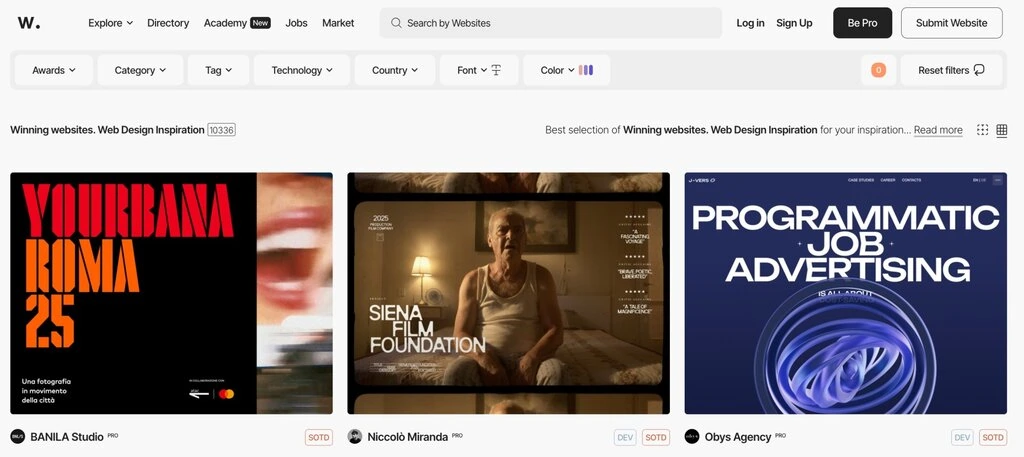This screenshot has height=457, width=1024.
Task: Click the Niccolò Miranda name
Action: pyautogui.click(x=408, y=437)
